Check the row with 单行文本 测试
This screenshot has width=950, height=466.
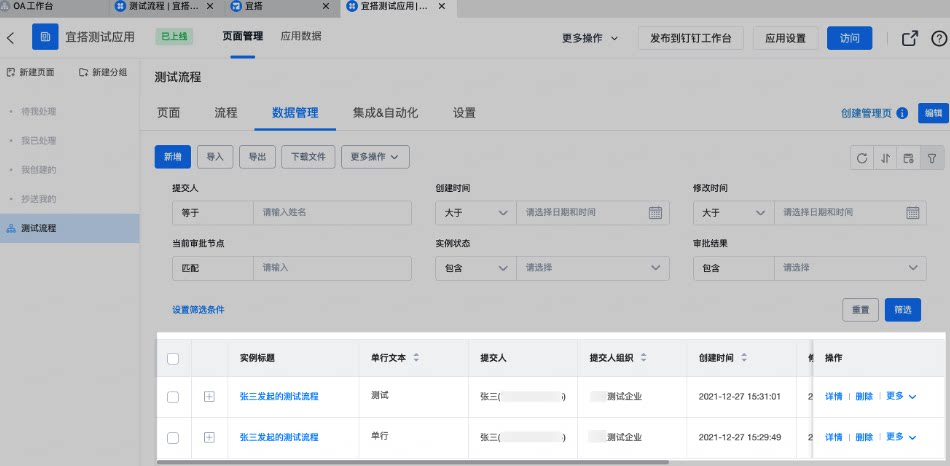tap(173, 397)
